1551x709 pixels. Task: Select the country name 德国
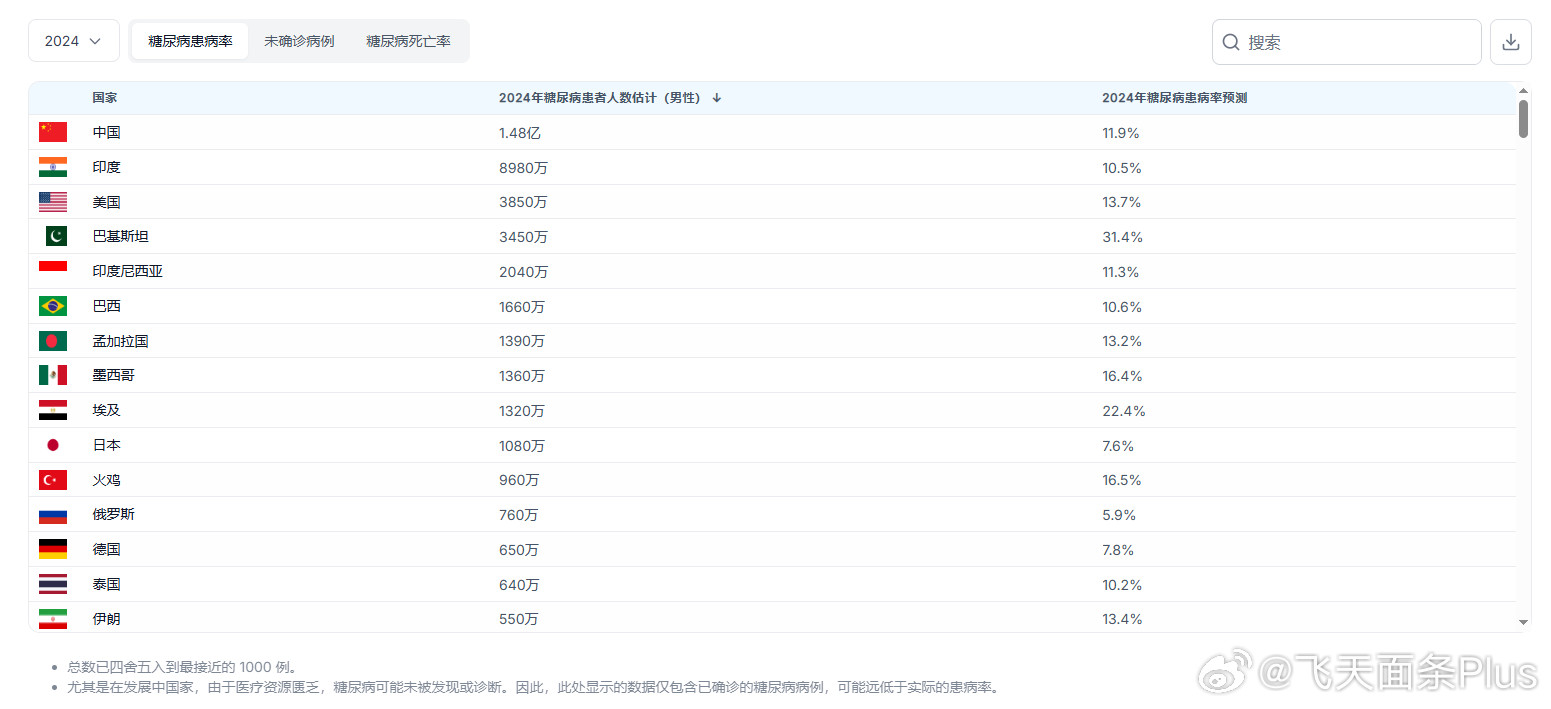(x=106, y=549)
